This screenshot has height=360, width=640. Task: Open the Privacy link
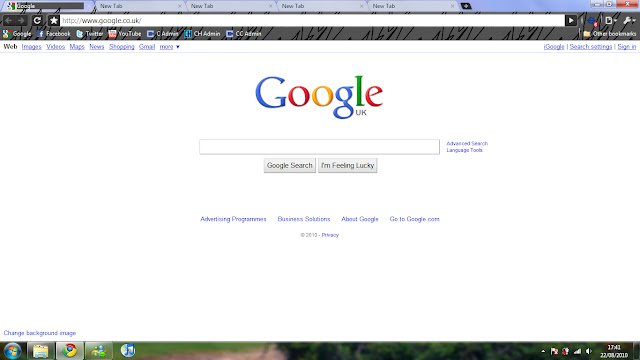tap(330, 235)
